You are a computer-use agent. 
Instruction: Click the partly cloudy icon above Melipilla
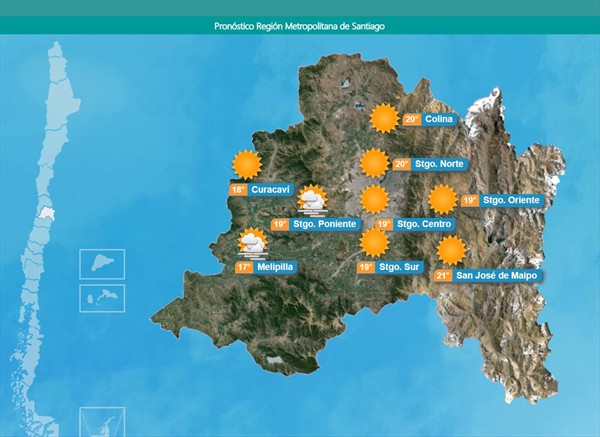point(252,243)
